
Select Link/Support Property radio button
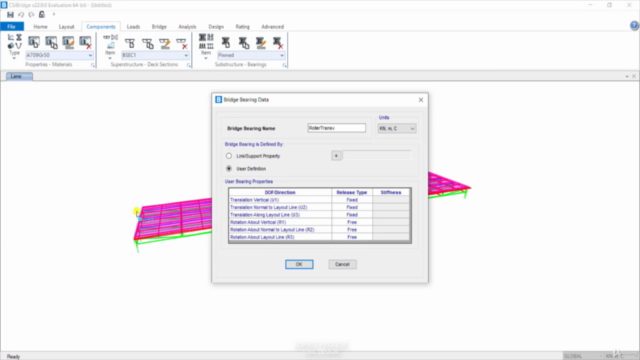pos(229,156)
